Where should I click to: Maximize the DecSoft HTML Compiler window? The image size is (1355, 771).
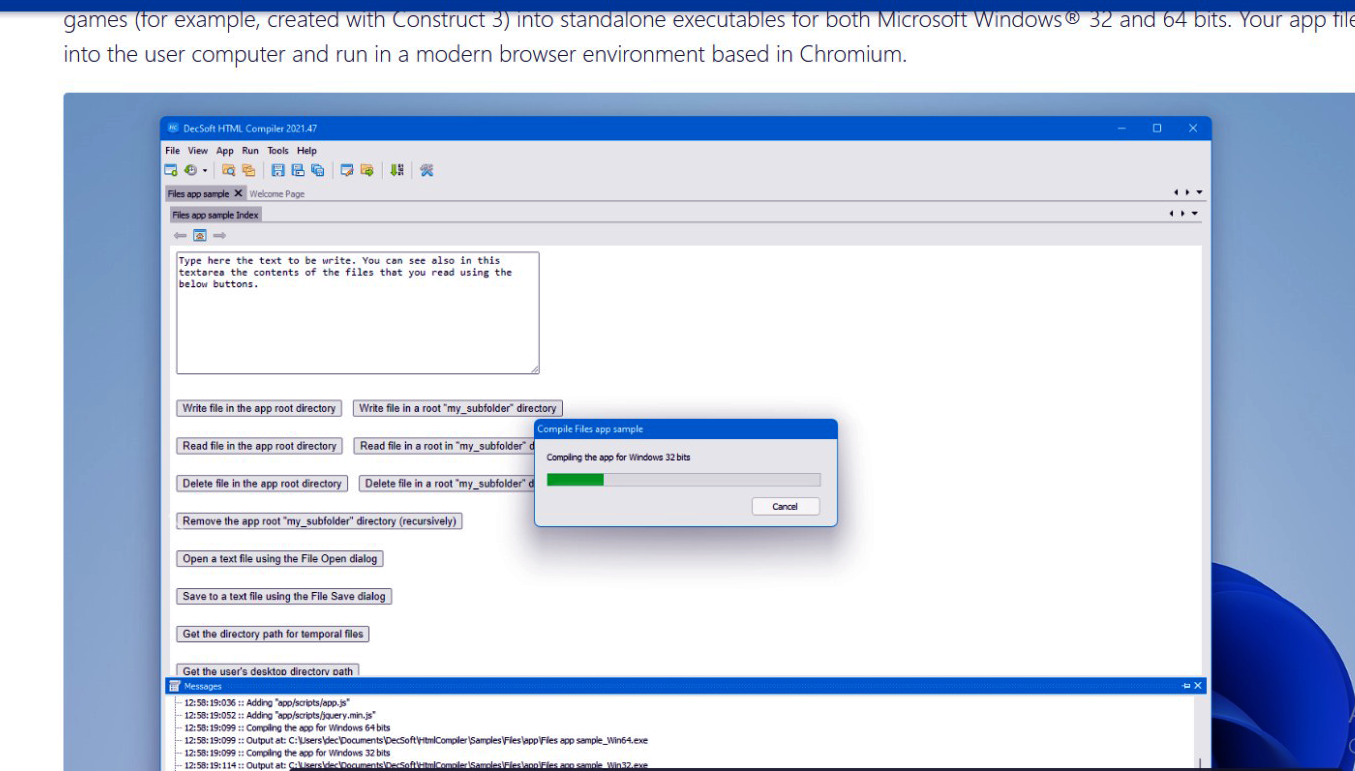point(1157,128)
